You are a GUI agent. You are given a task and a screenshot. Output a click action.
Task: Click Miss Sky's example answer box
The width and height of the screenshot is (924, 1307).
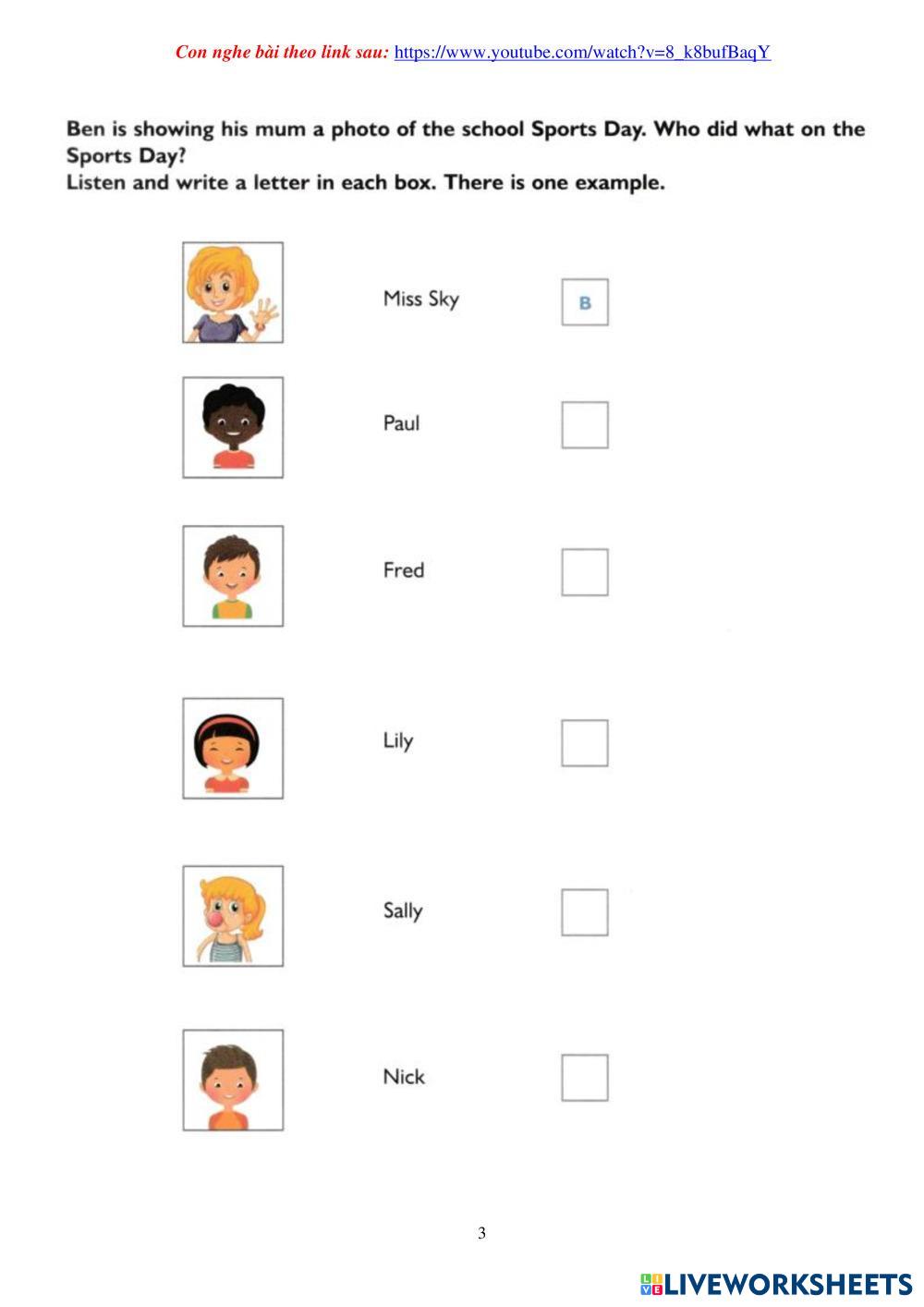[x=585, y=302]
